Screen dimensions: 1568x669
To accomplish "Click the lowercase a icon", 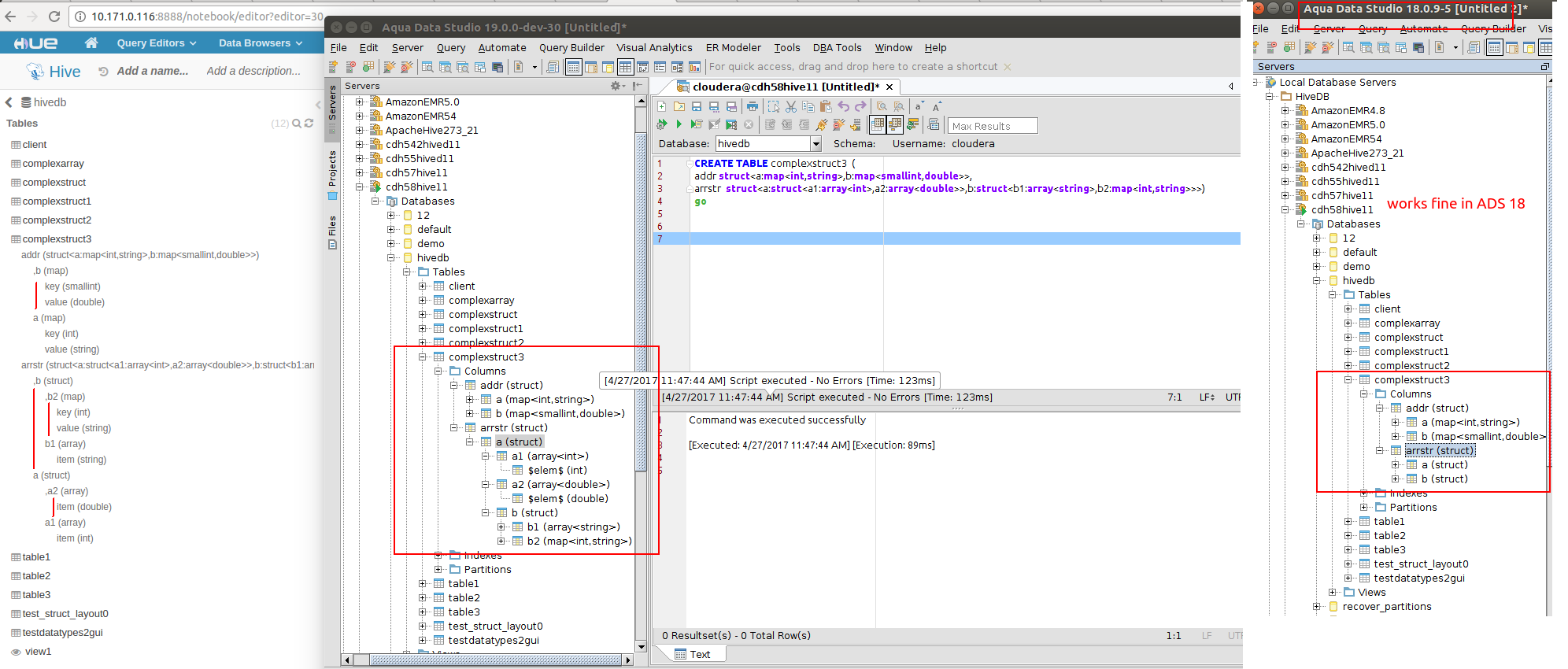I will point(919,106).
